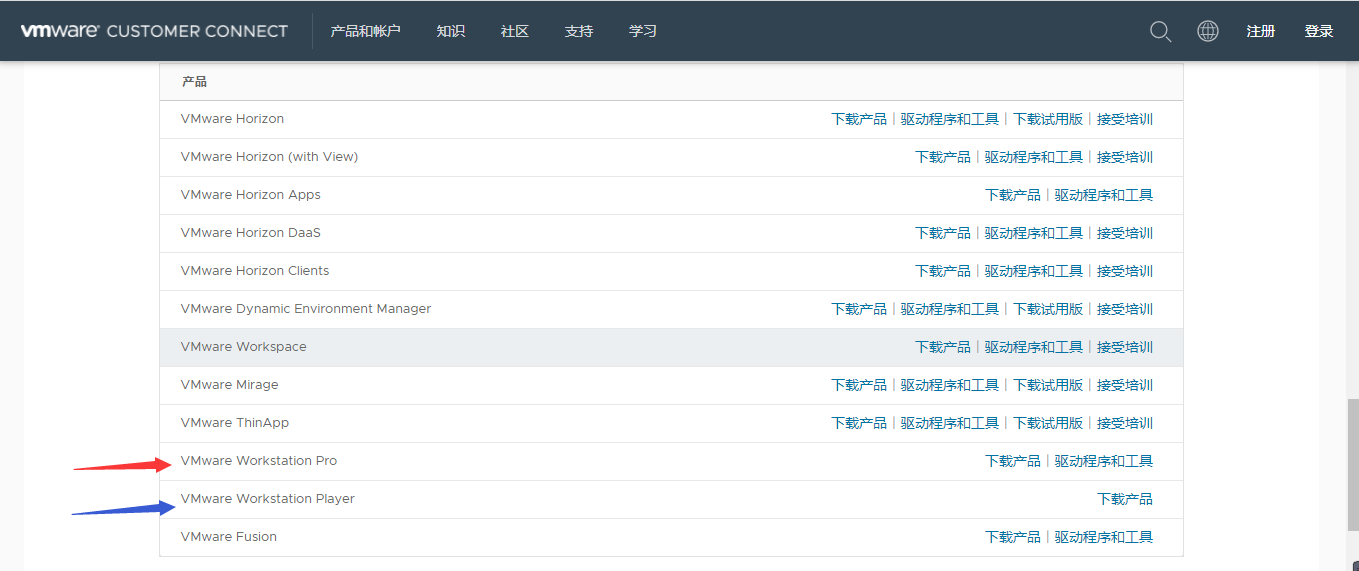Click 驱动程序和工具 for VMware Horizon DaaS
This screenshot has width=1359, height=571.
tap(1034, 233)
